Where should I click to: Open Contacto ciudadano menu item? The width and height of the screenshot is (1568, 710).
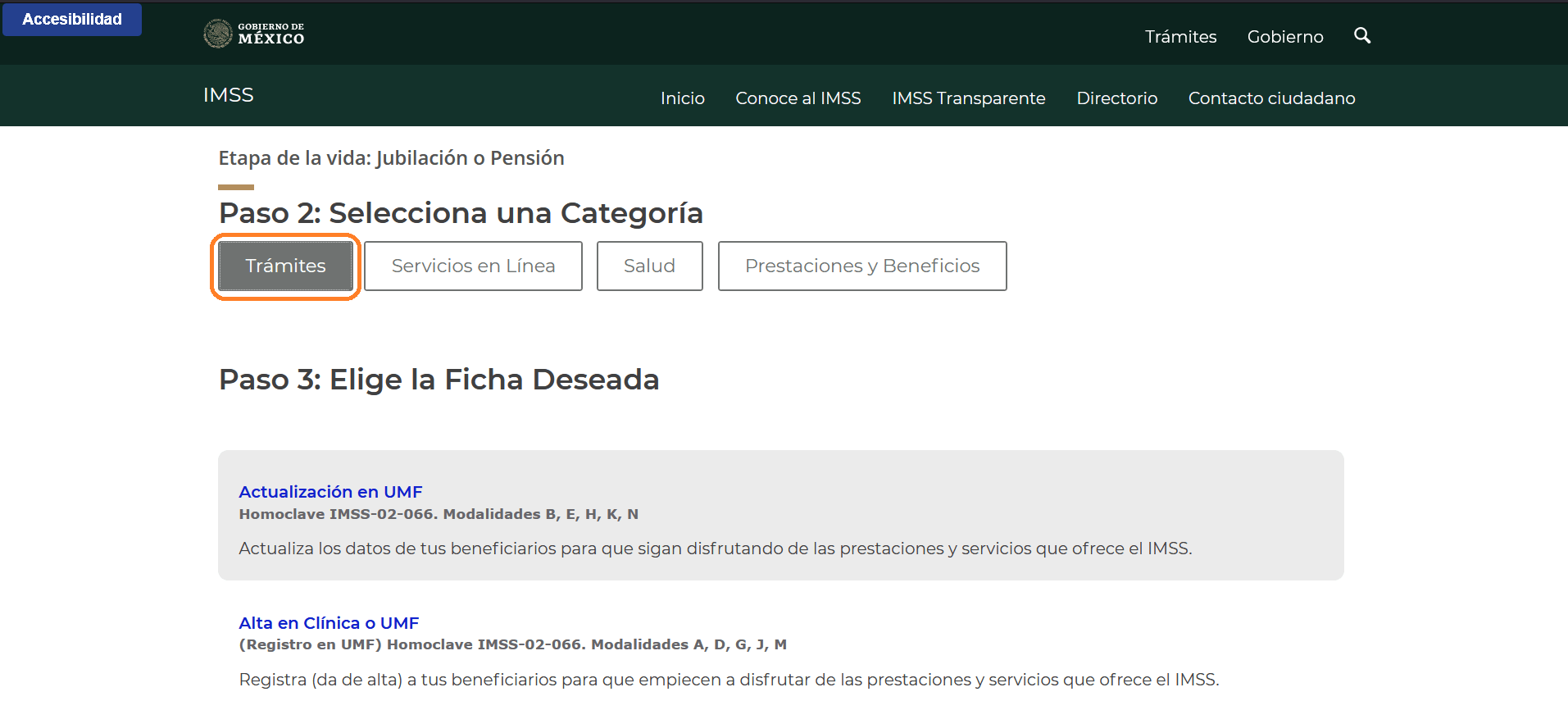(1272, 98)
